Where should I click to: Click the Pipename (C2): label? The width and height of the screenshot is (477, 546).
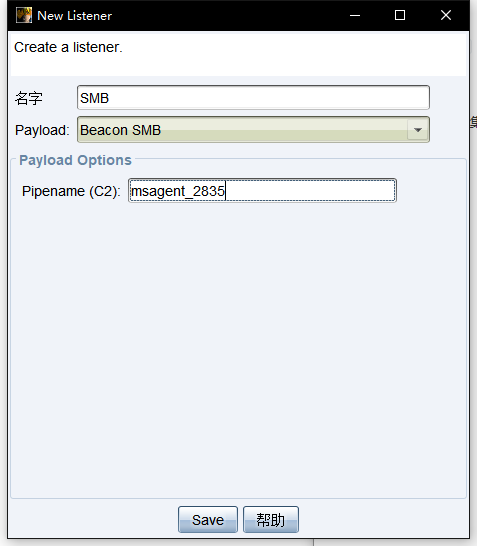[71, 191]
